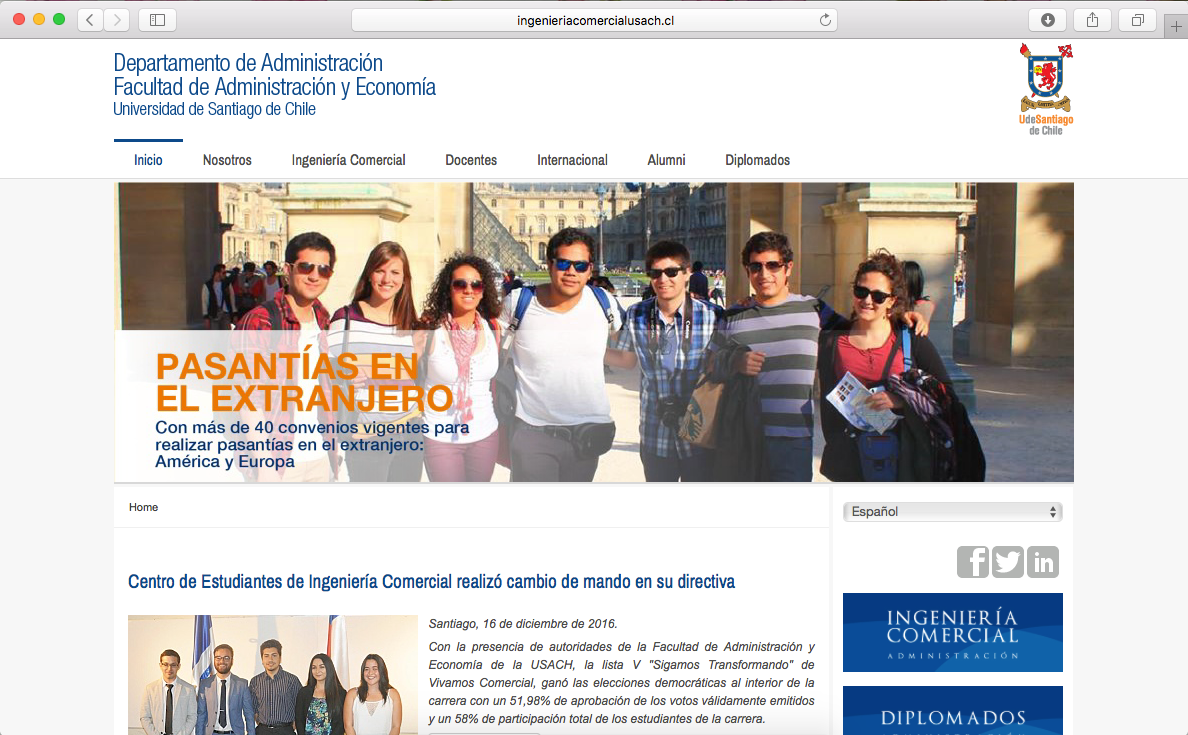1188x735 pixels.
Task: Click the date text Santiago, 16 de diciembre de 2016
Action: [x=523, y=624]
